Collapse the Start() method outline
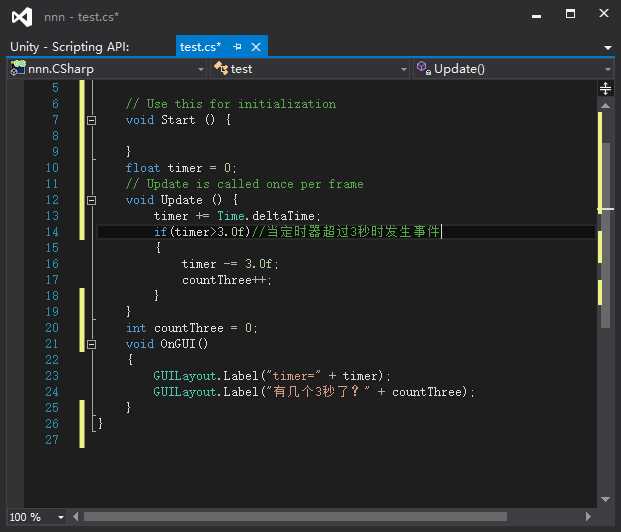This screenshot has width=621, height=532. [x=91, y=120]
